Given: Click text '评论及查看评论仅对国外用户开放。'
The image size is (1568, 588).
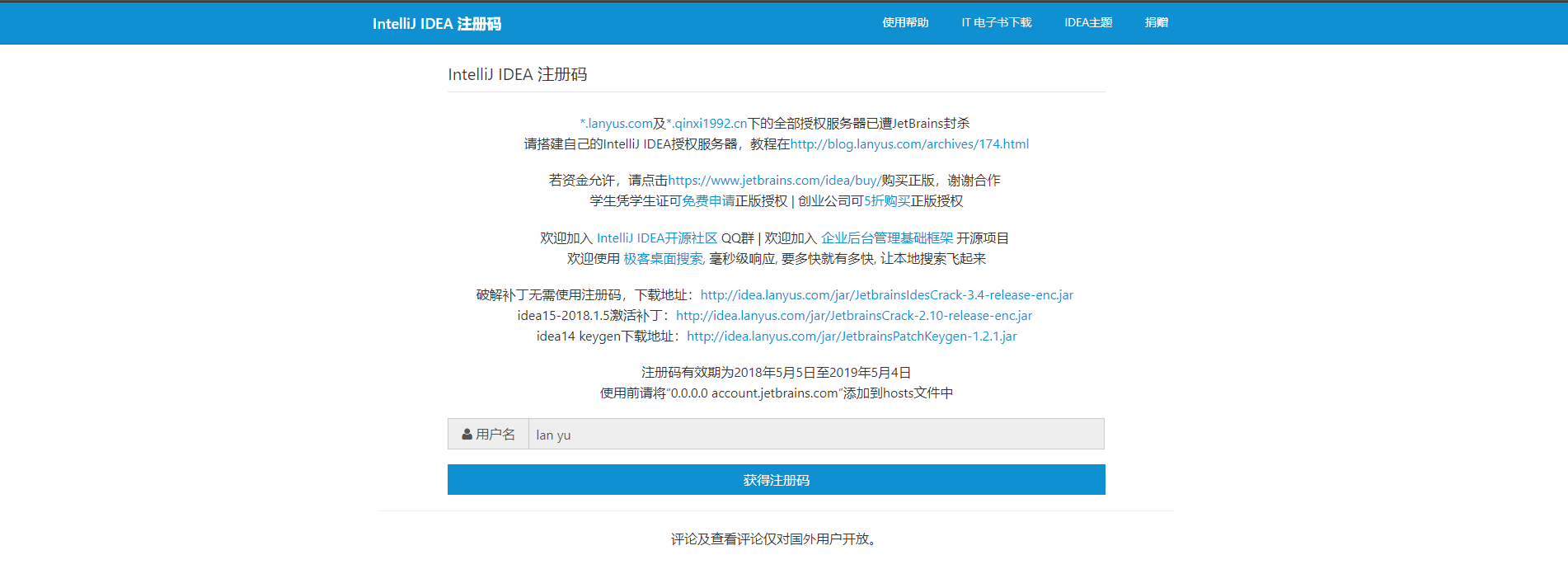Looking at the screenshot, I should [x=776, y=539].
